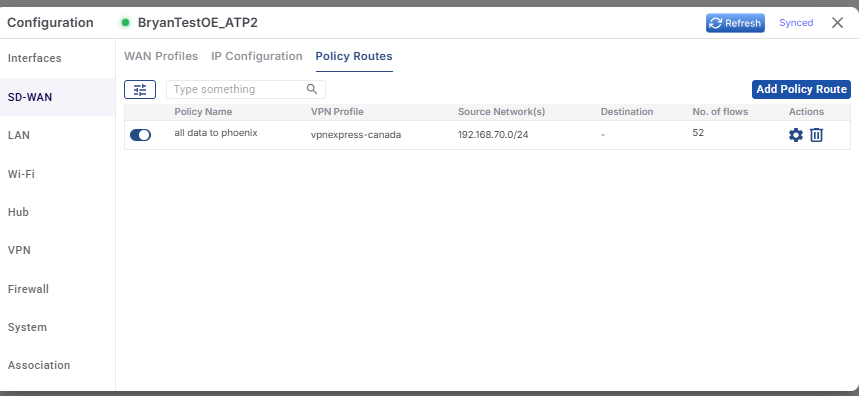Select the Policy Routes tab
Screen dimensions: 859x396
click(354, 56)
